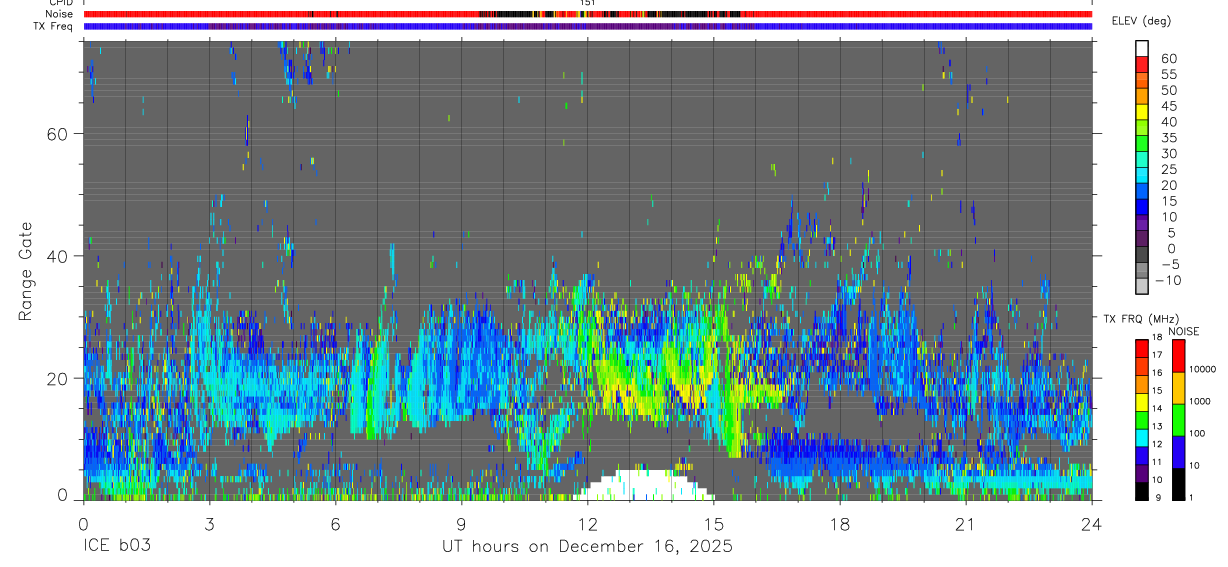
Task: Click the 'Noise' row label at top
Action: point(60,14)
